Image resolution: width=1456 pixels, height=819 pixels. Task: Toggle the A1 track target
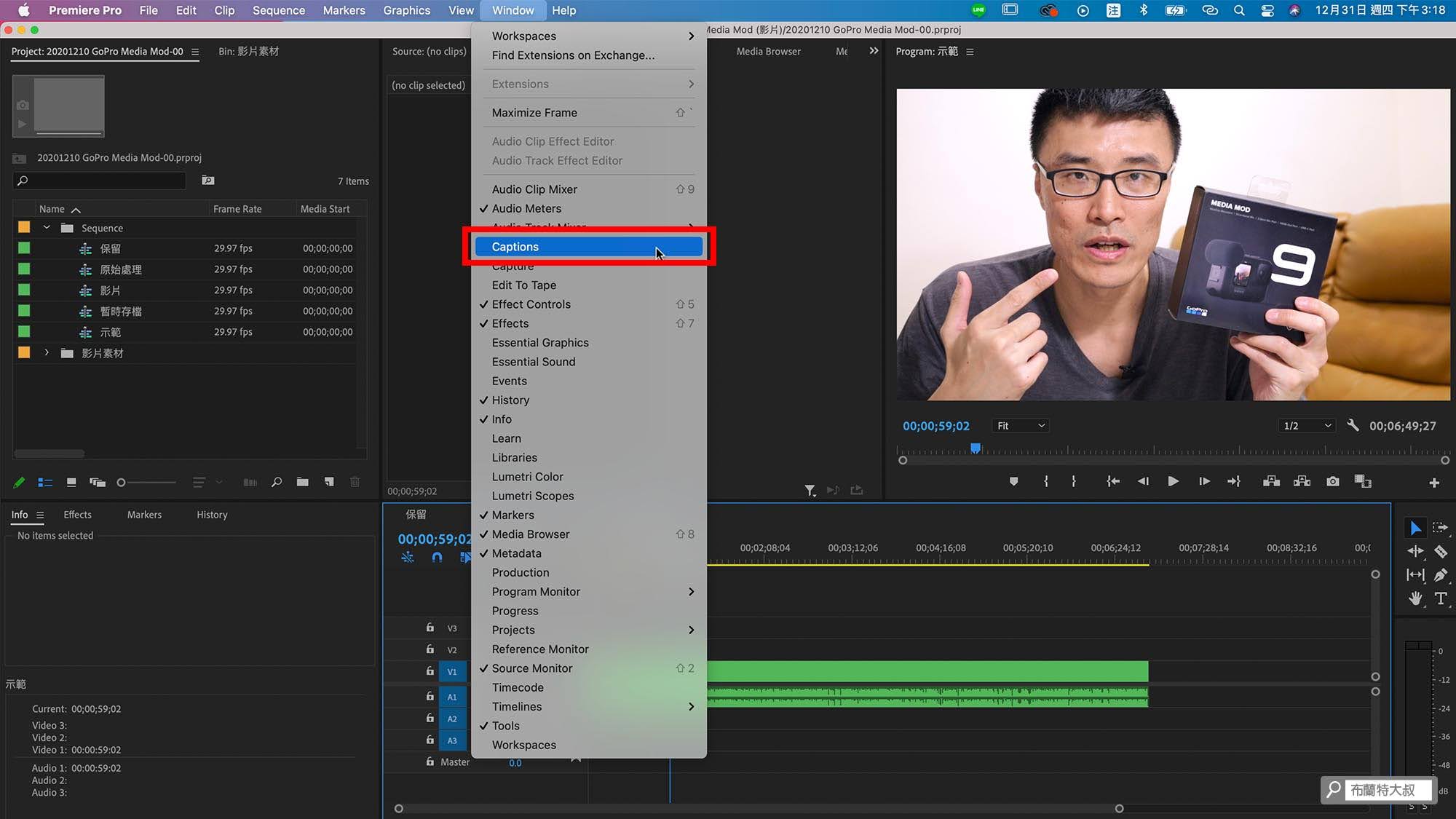[452, 697]
